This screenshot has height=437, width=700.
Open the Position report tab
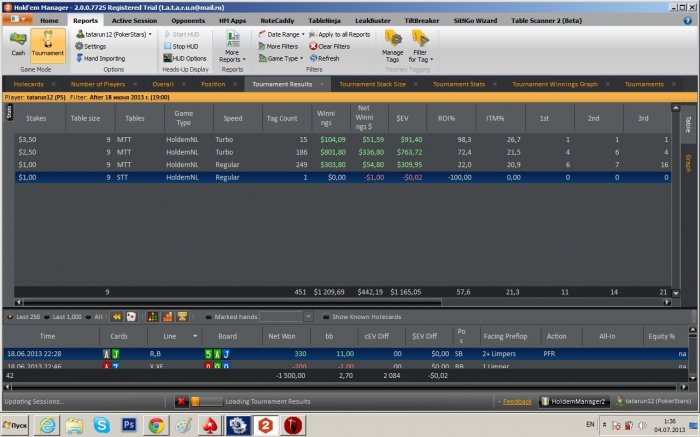[x=213, y=84]
